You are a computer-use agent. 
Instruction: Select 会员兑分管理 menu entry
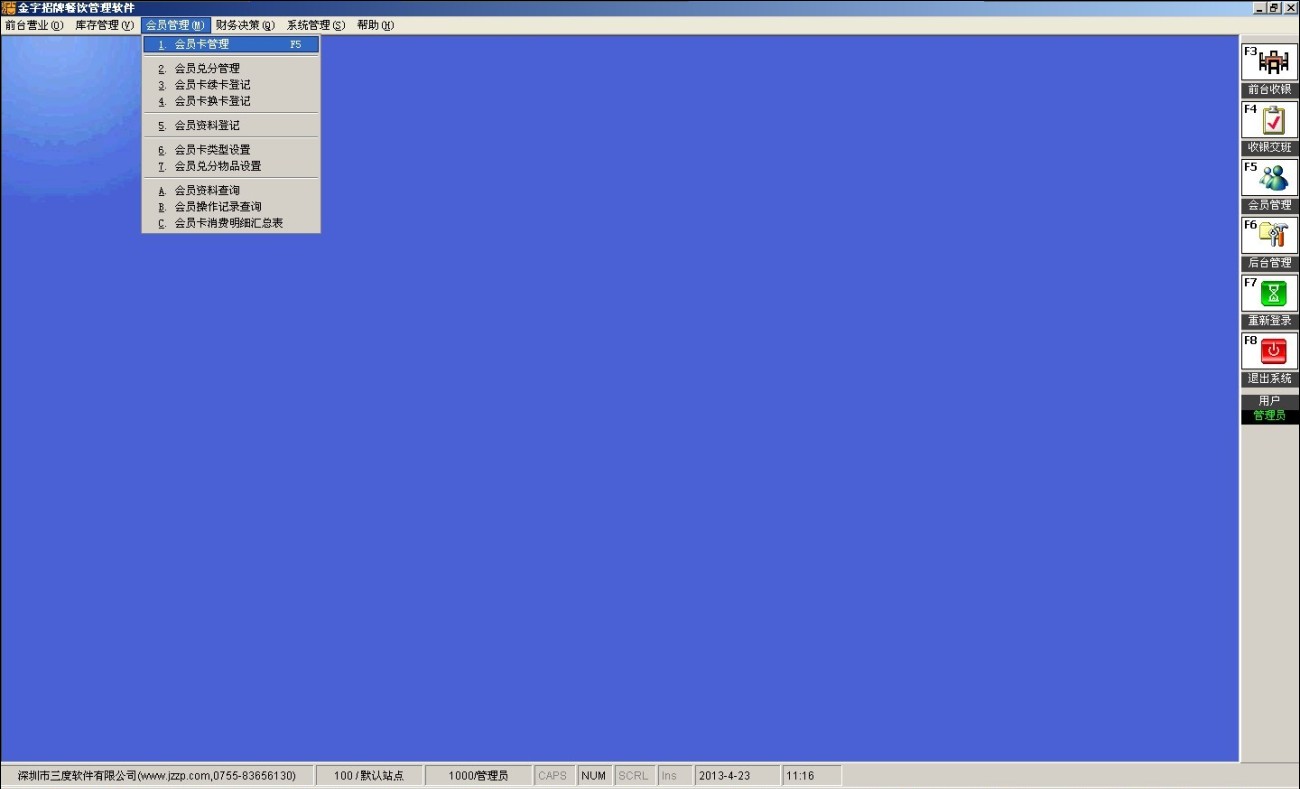(231, 68)
